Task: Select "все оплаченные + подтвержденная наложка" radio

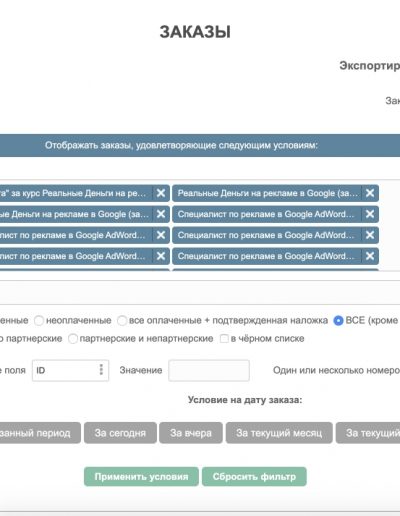Action: pos(122,321)
